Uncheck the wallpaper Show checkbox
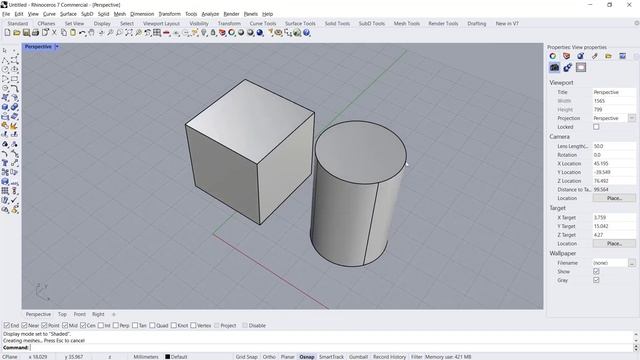The width and height of the screenshot is (640, 360). pos(596,271)
